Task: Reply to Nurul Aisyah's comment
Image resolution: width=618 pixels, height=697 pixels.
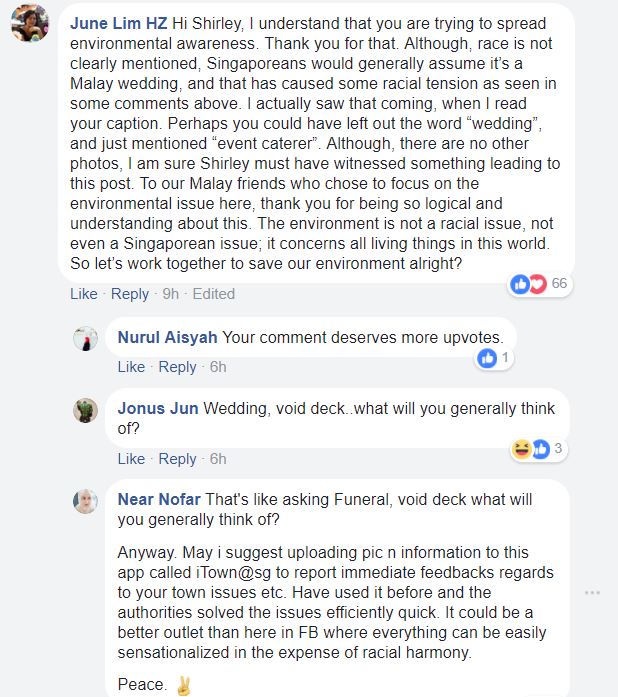Action: tap(177, 367)
